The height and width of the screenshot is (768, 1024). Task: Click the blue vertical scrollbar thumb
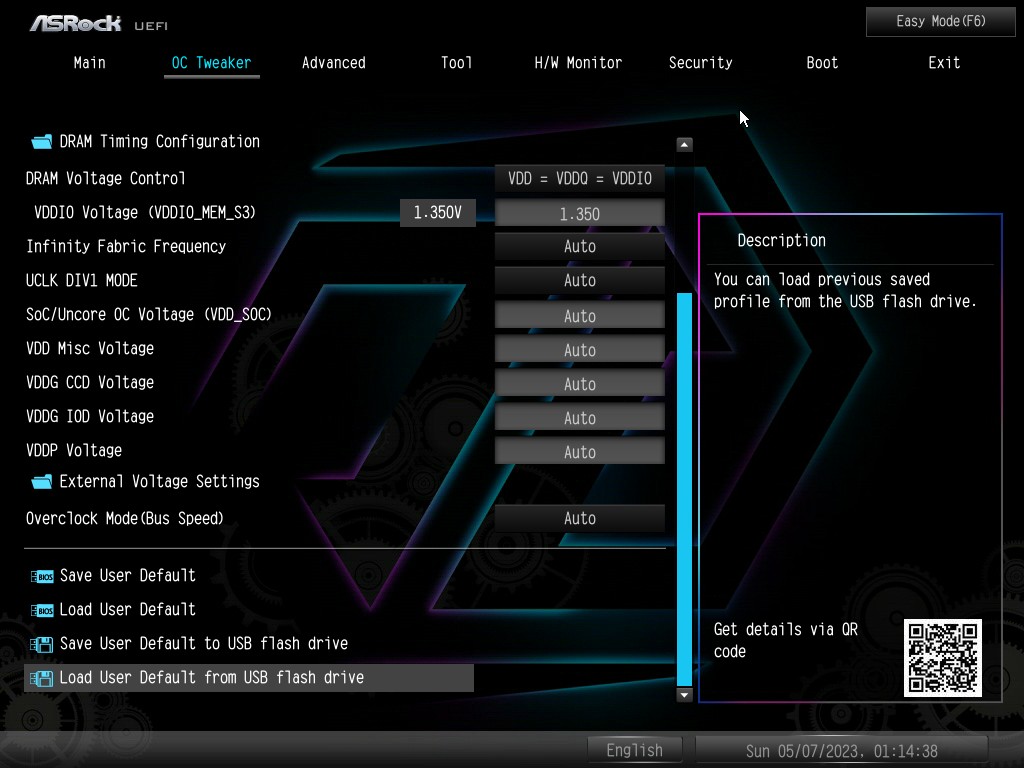[684, 487]
